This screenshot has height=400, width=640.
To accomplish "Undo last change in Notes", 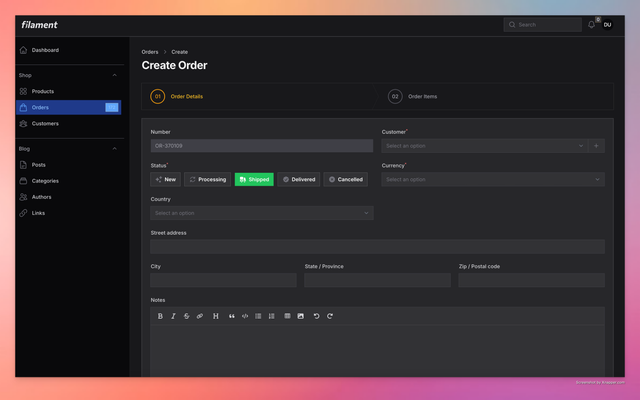I will (x=316, y=316).
